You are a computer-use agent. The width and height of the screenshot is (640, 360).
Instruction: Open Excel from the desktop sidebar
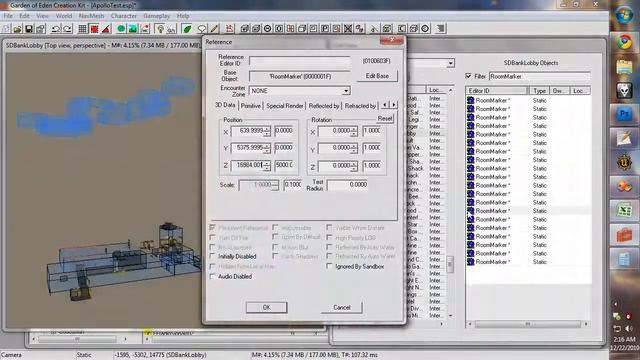tap(624, 211)
